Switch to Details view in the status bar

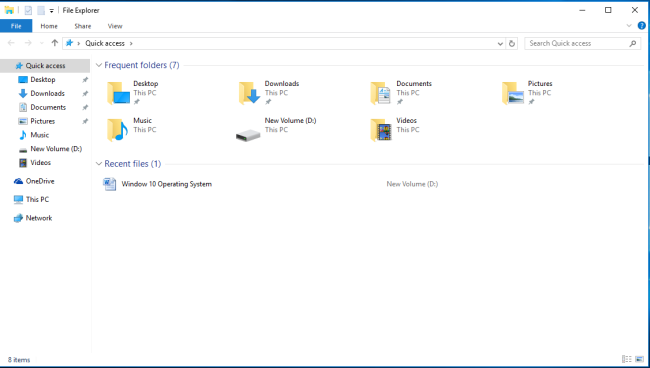tap(626, 359)
